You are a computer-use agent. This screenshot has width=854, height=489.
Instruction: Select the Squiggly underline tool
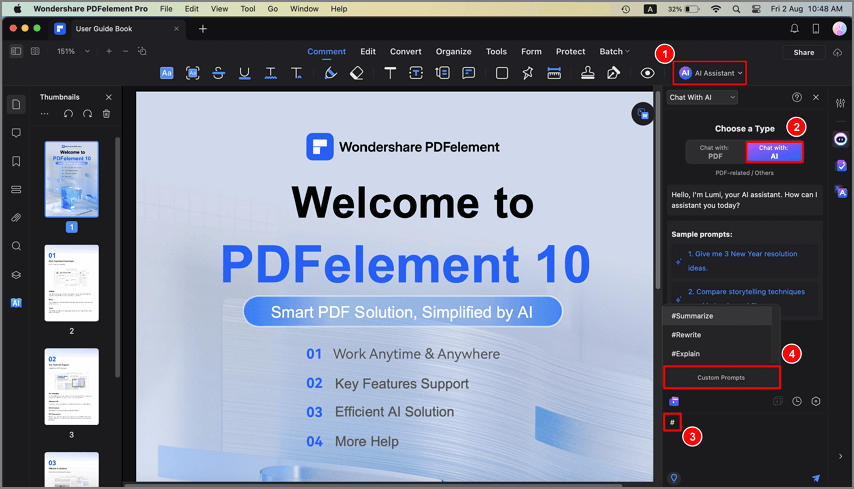[x=270, y=73]
